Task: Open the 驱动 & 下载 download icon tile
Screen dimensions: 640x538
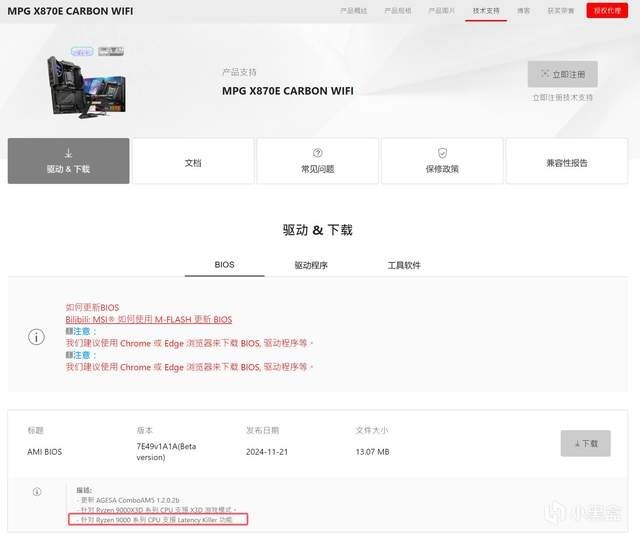Action: [68, 161]
